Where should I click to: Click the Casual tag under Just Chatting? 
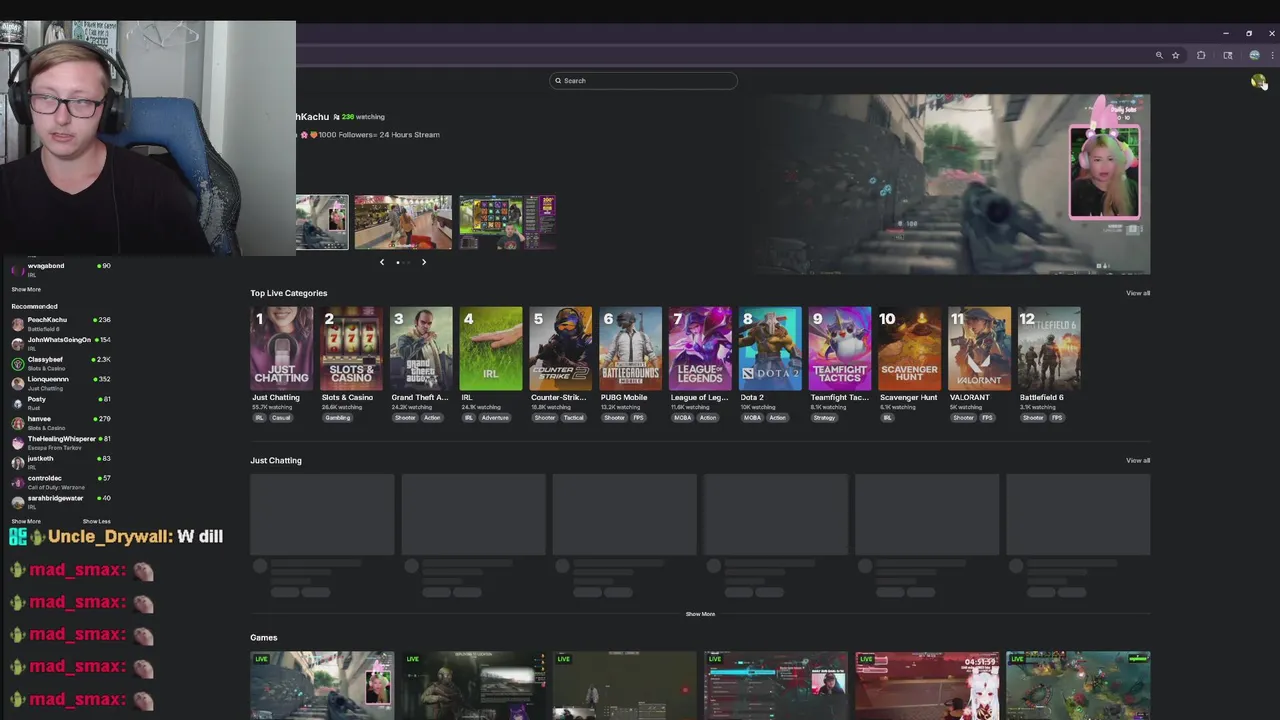click(281, 418)
